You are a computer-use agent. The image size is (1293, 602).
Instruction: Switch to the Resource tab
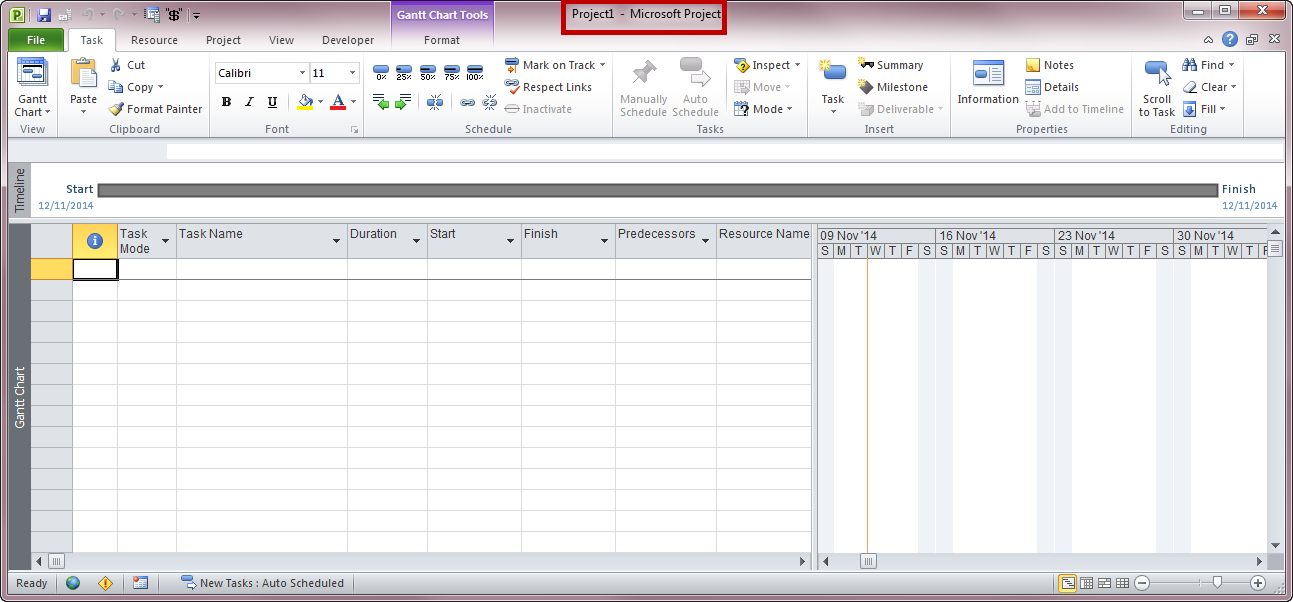point(154,40)
